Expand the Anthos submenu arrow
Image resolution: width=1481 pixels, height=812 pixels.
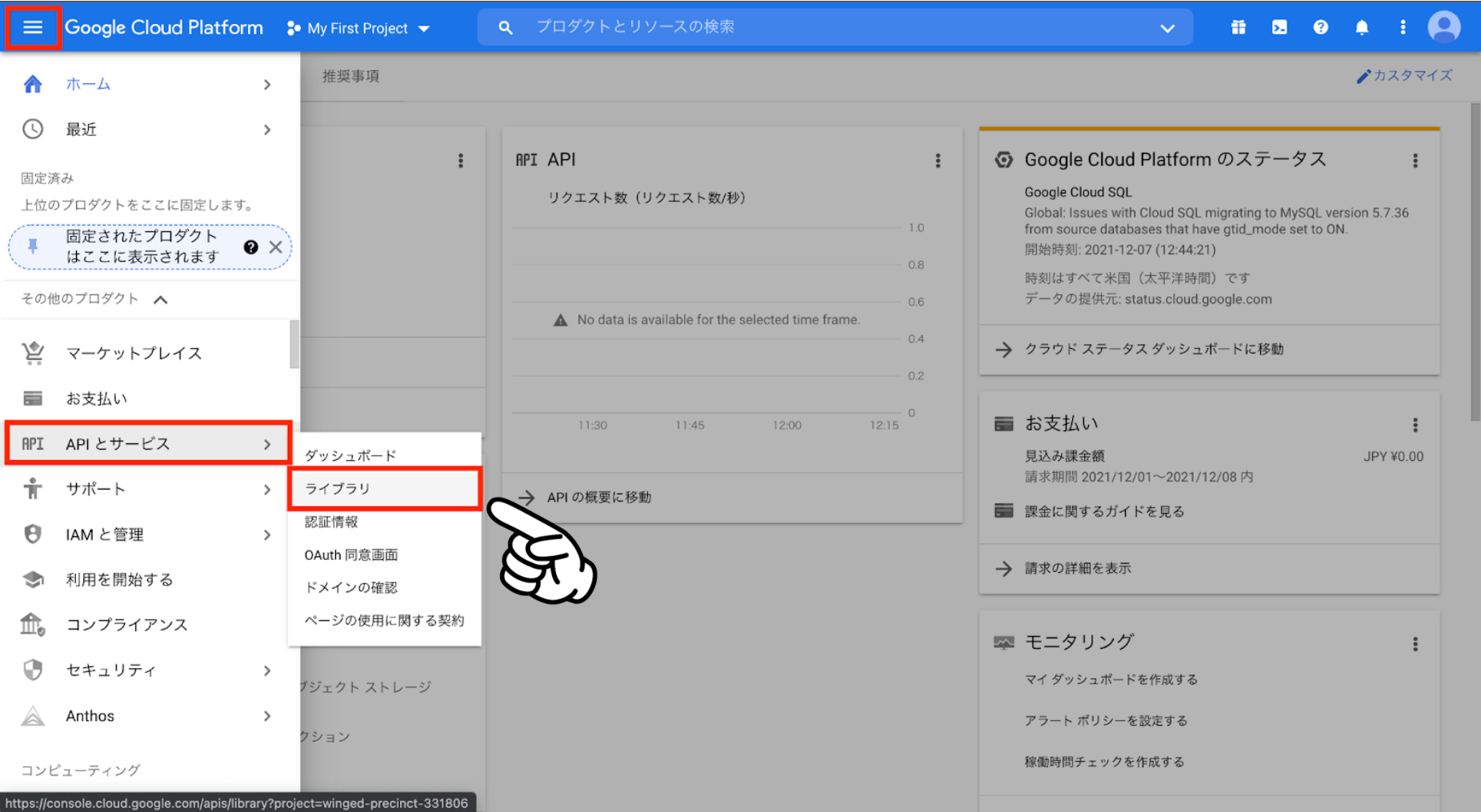click(x=267, y=716)
